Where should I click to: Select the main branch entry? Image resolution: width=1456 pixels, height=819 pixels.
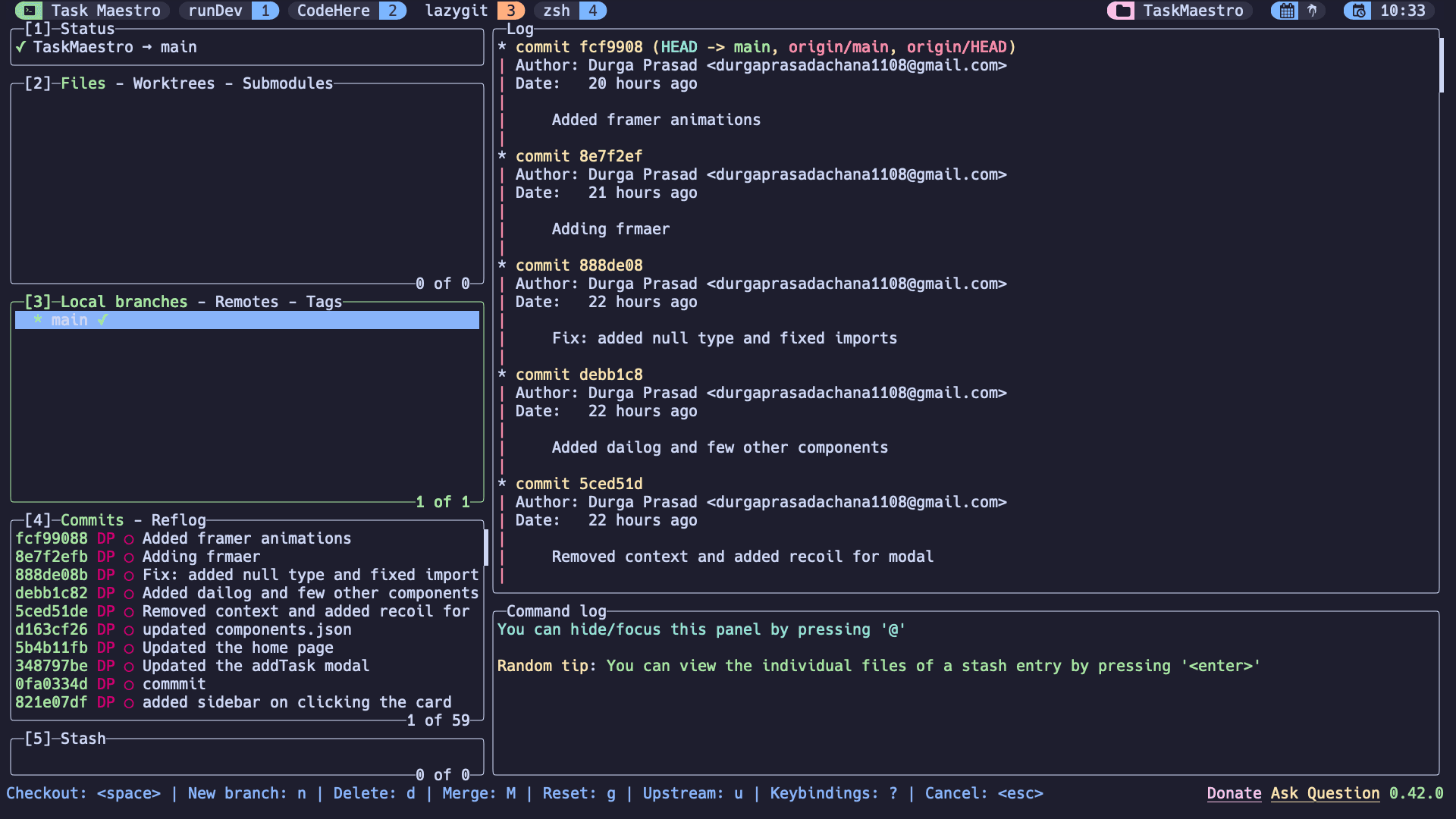[x=246, y=319]
